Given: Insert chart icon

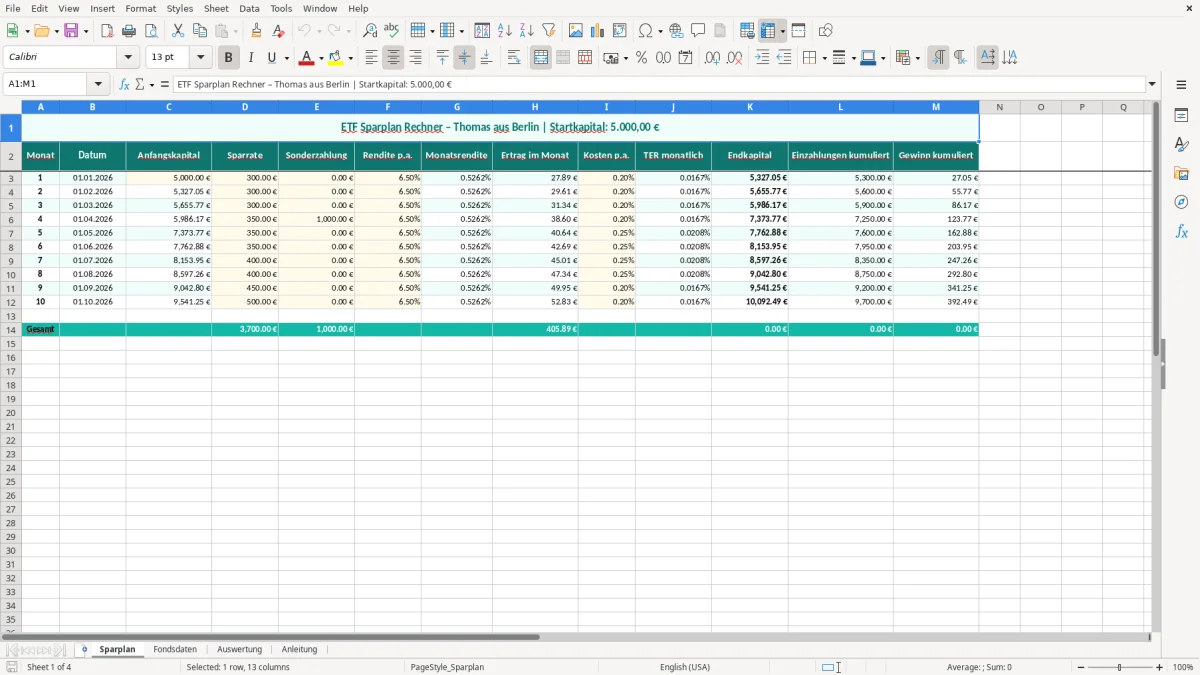Looking at the screenshot, I should click(x=598, y=31).
